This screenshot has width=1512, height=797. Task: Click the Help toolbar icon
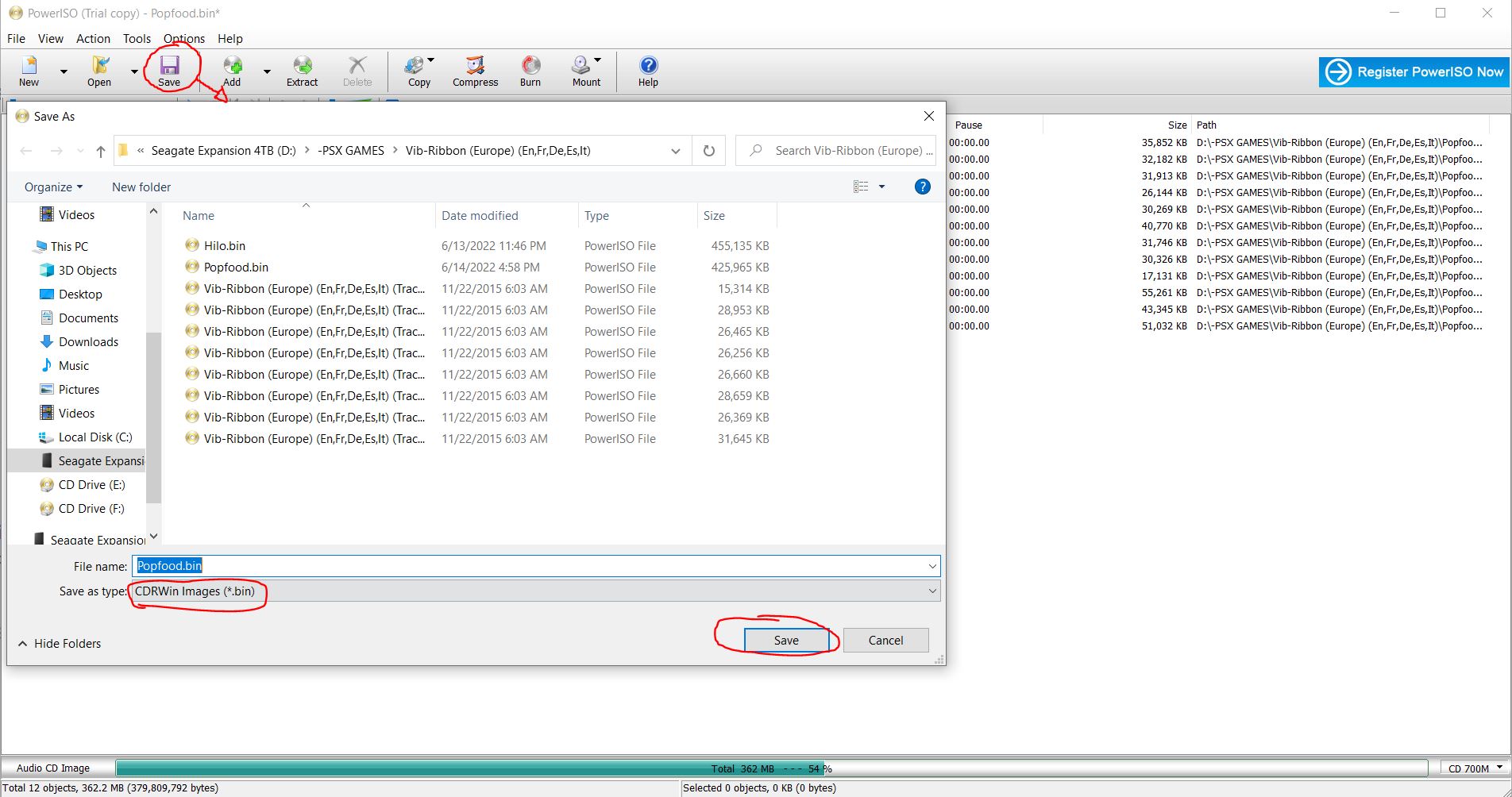(x=648, y=71)
